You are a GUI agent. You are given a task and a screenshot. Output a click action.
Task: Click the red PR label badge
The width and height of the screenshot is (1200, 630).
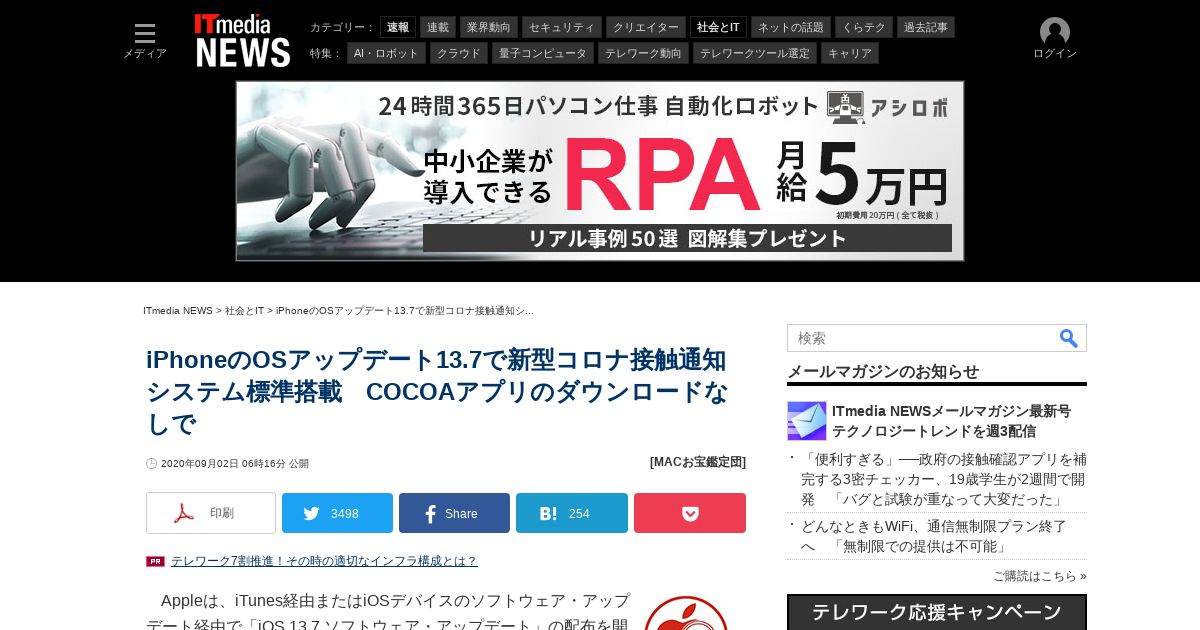pyautogui.click(x=155, y=561)
